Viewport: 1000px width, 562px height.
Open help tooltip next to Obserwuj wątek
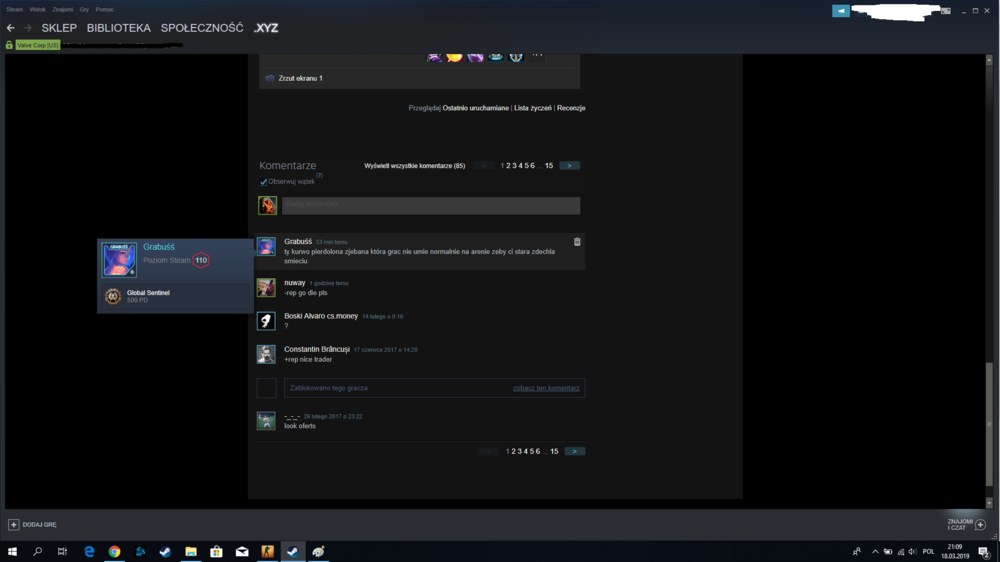point(320,175)
